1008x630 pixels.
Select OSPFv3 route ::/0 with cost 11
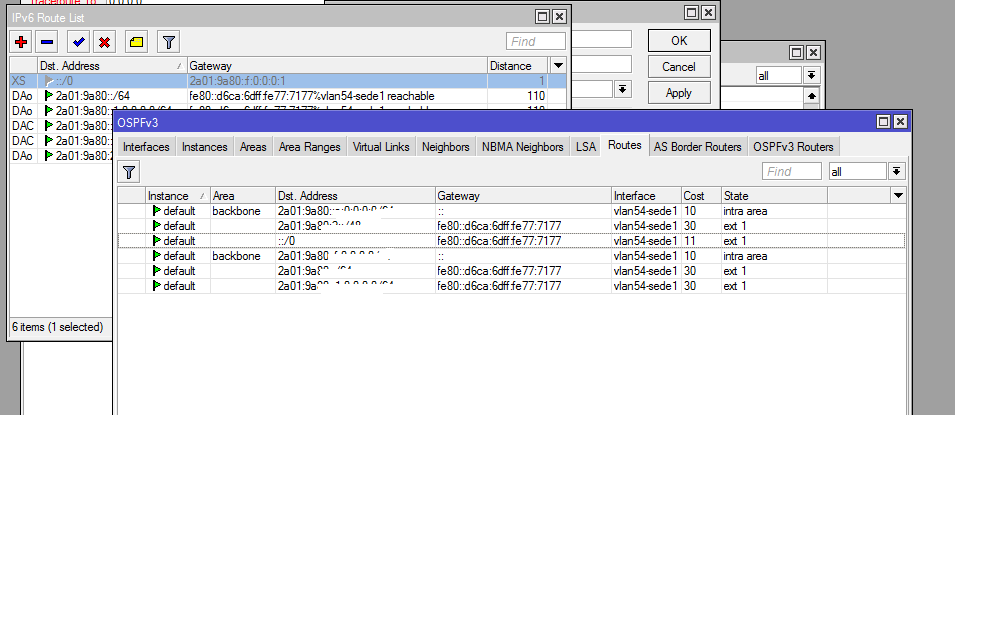511,240
